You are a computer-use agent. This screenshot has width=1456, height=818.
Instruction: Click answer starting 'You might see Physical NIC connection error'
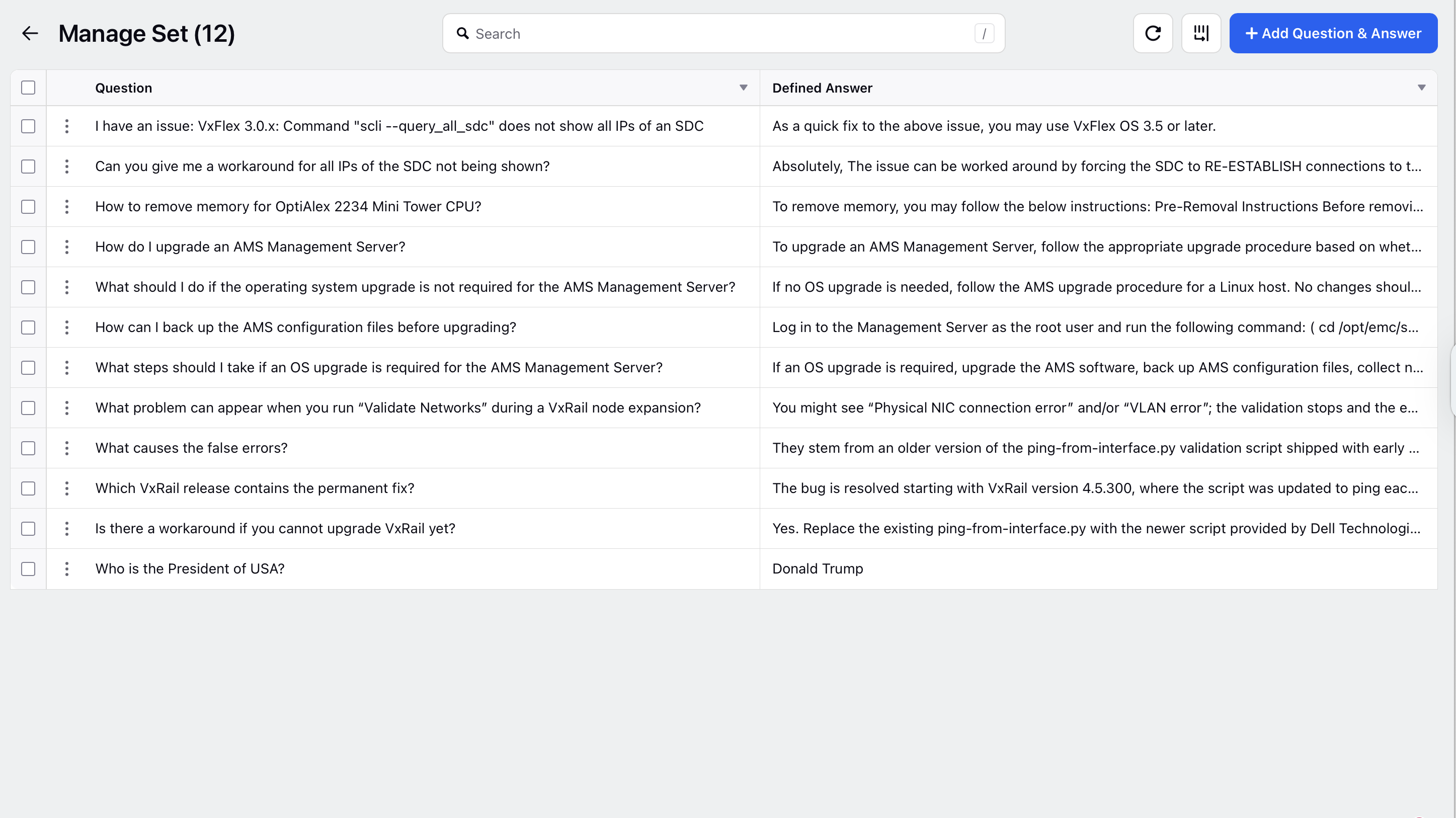coord(1095,407)
